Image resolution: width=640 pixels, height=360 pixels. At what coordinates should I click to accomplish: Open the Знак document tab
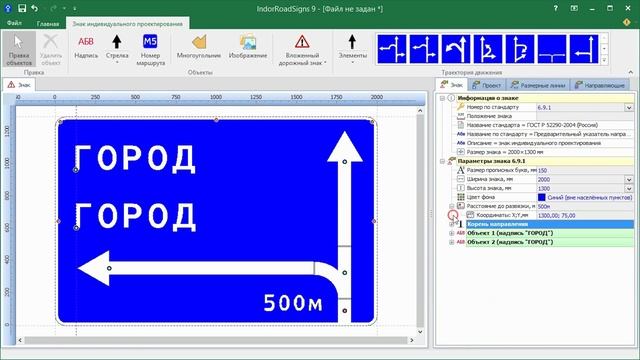(19, 84)
